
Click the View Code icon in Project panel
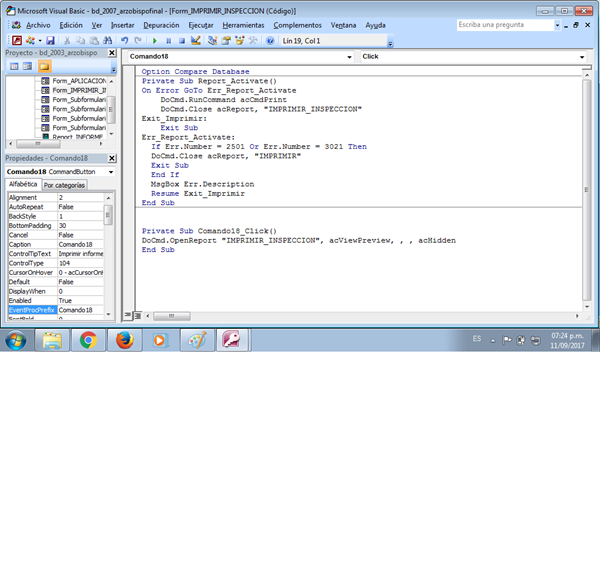point(14,67)
